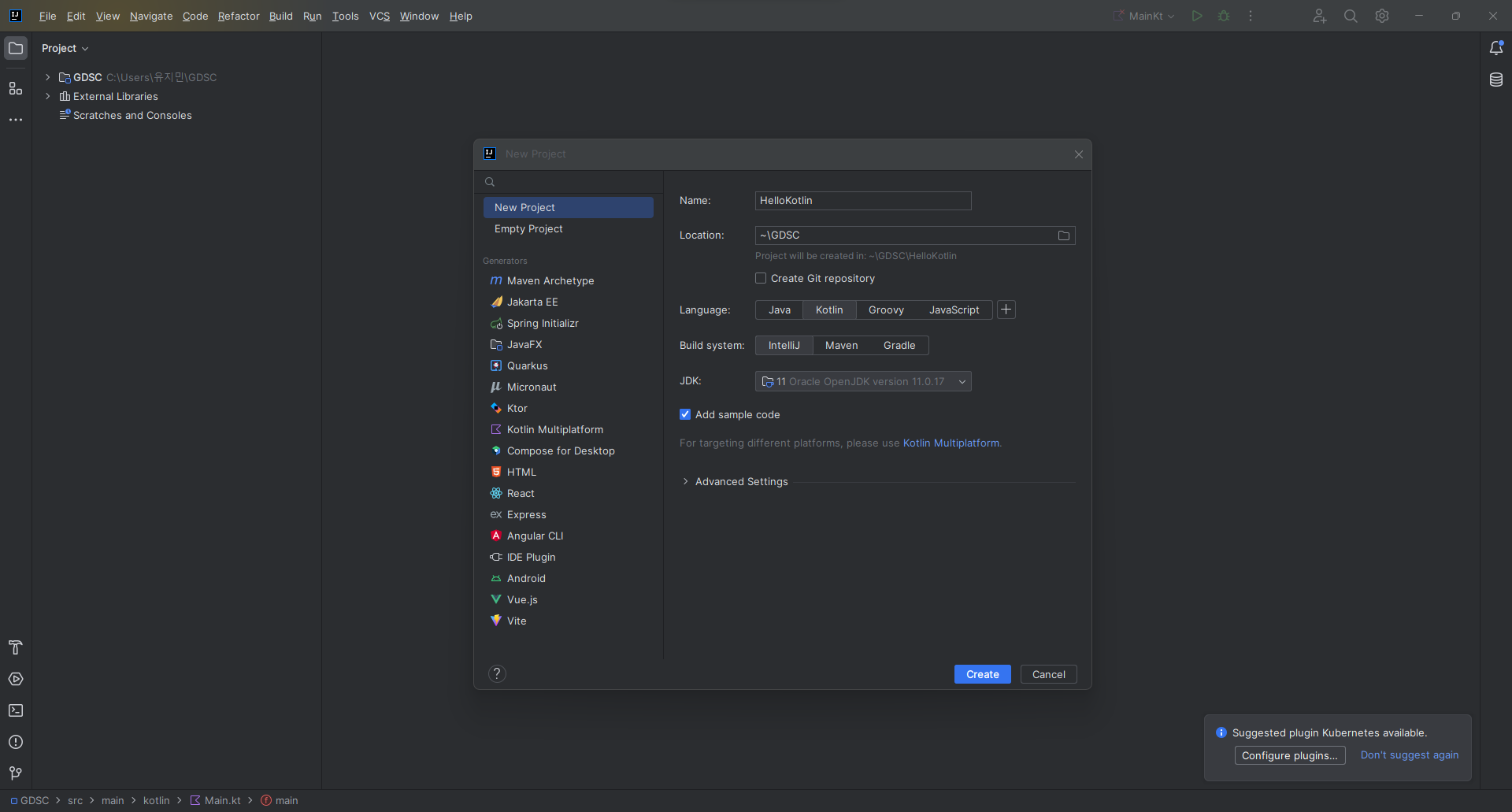Open the Notifications bell icon
The image size is (1512, 812).
click(x=1496, y=48)
